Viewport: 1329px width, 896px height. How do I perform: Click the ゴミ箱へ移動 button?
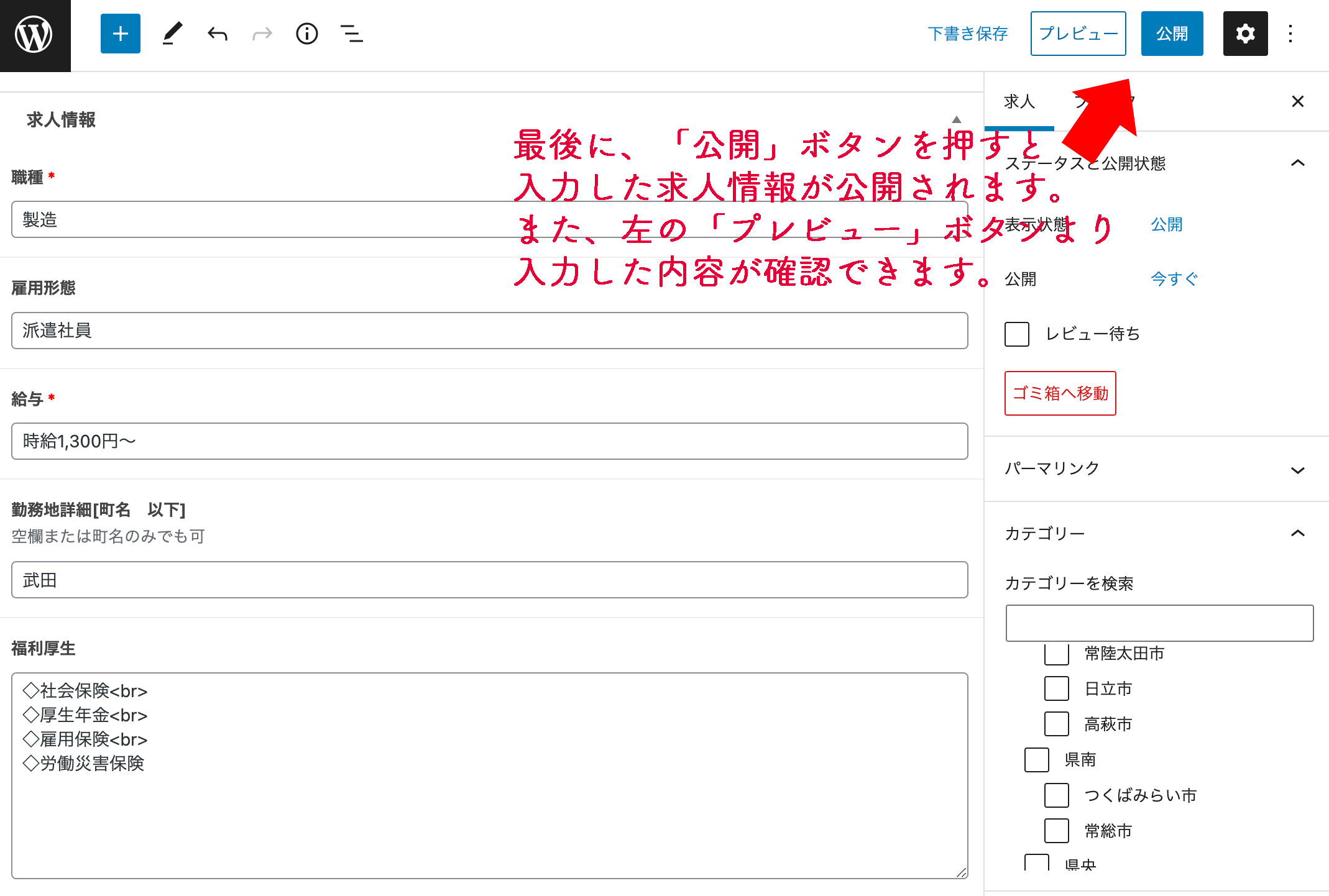click(1060, 393)
